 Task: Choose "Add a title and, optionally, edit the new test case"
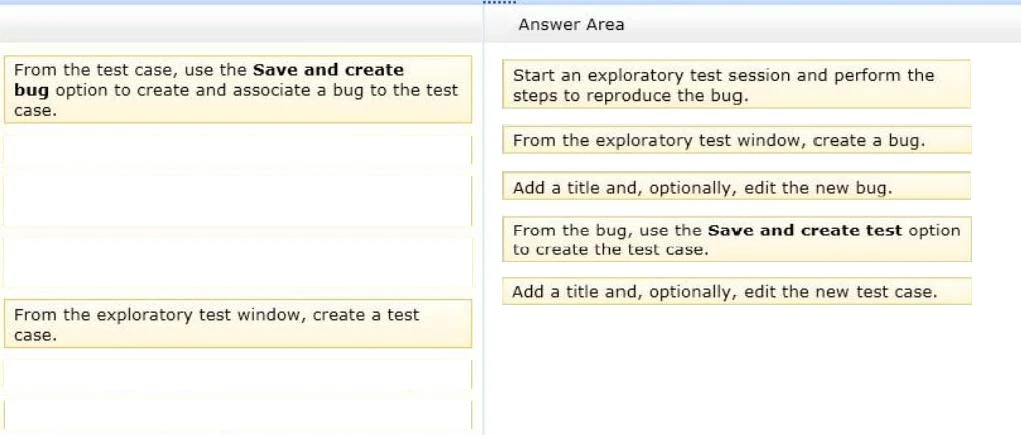[736, 292]
